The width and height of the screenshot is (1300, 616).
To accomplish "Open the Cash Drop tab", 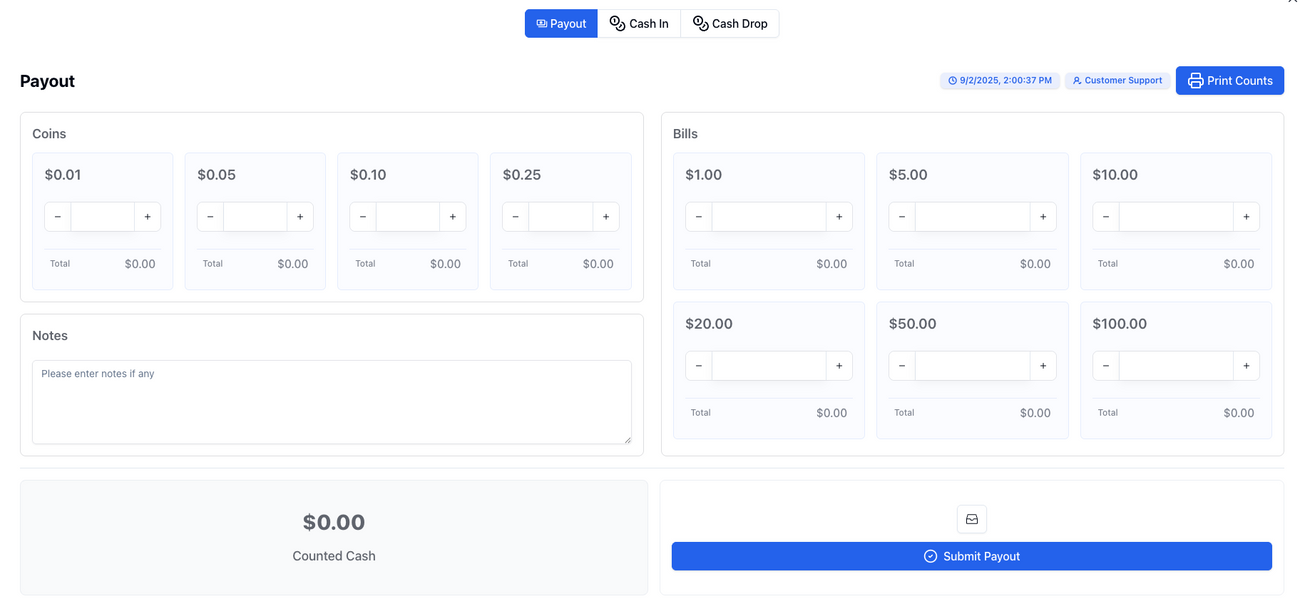I will pyautogui.click(x=730, y=24).
